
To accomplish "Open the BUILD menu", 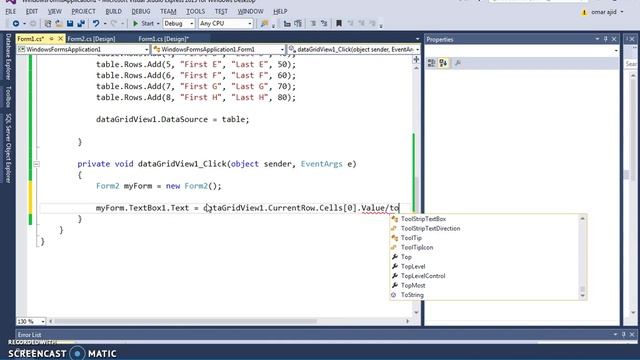I will tap(113, 11).
